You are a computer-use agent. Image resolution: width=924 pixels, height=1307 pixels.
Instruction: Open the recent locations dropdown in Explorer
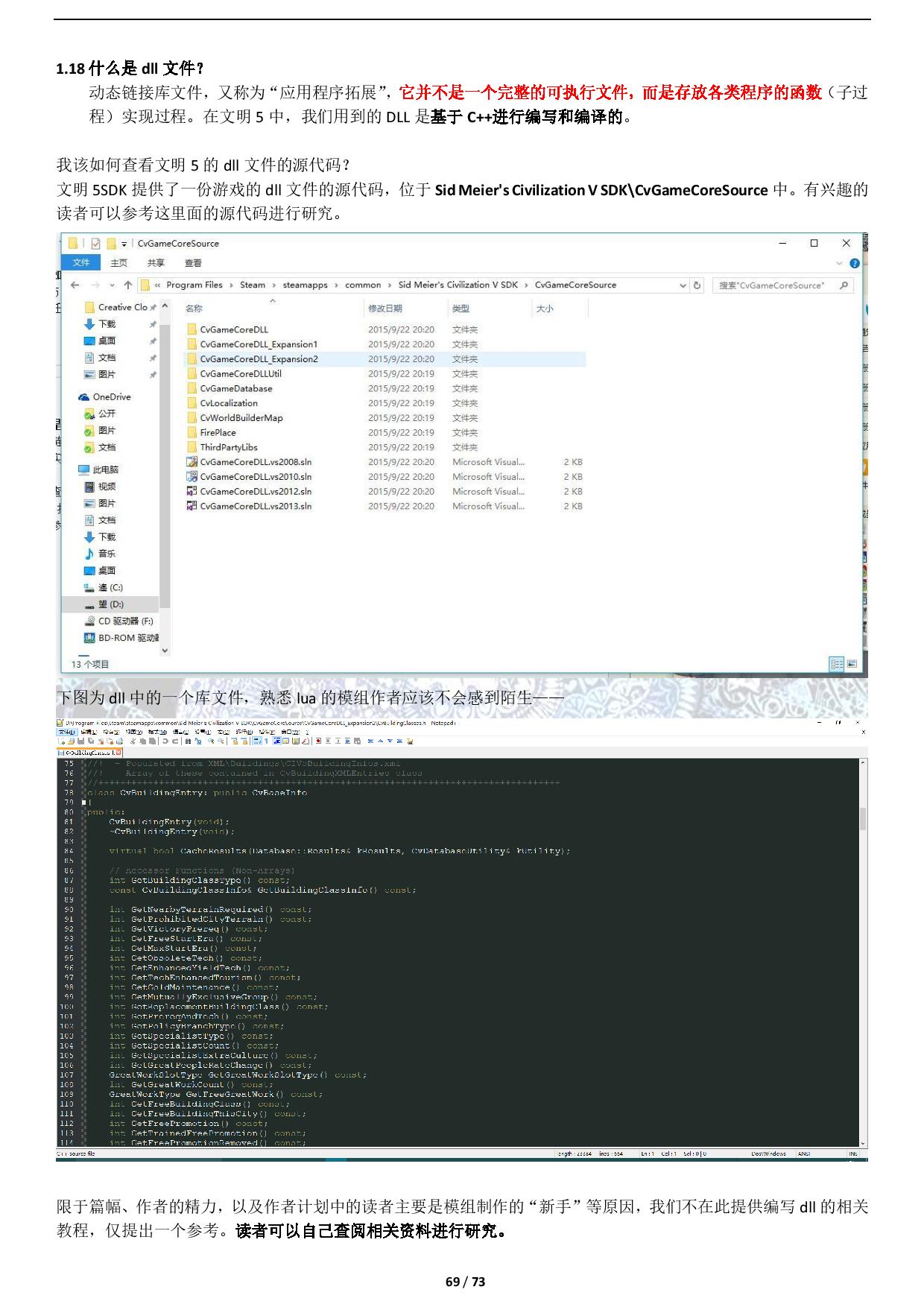pyautogui.click(x=113, y=285)
